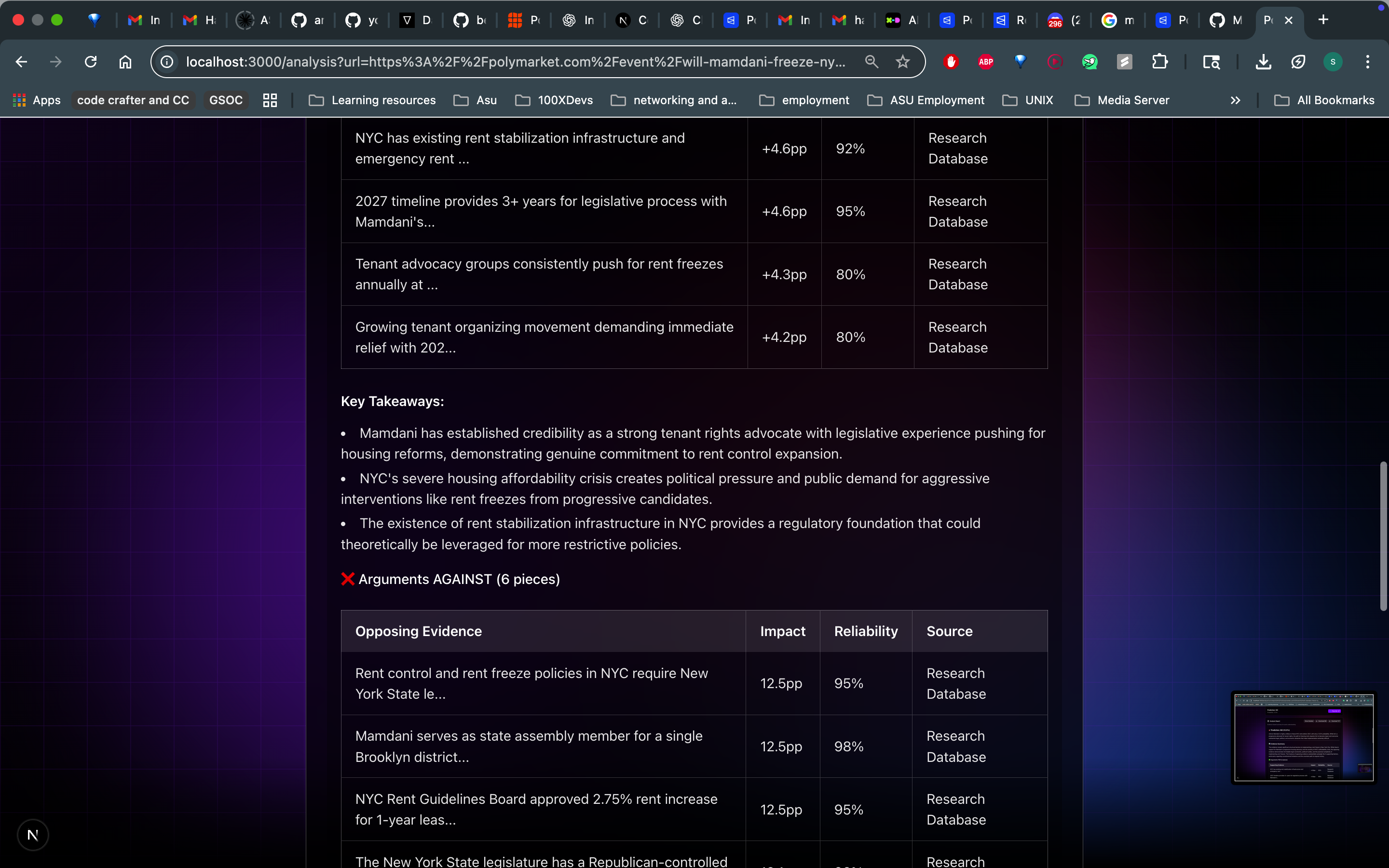
Task: Click the browser reload icon
Action: tap(91, 61)
